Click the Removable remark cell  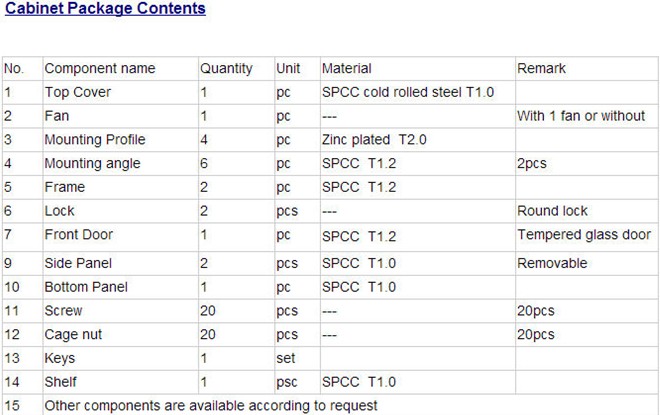point(552,263)
